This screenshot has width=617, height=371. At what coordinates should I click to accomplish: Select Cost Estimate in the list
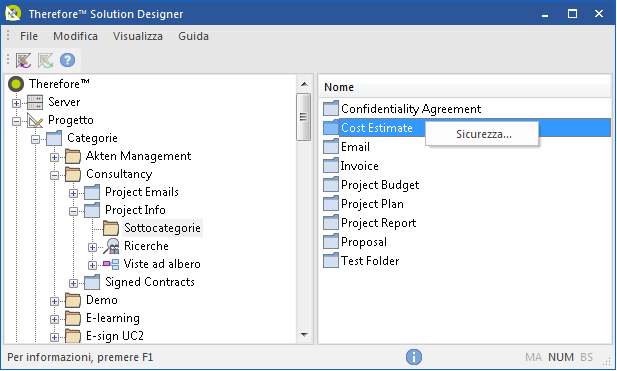coord(377,128)
